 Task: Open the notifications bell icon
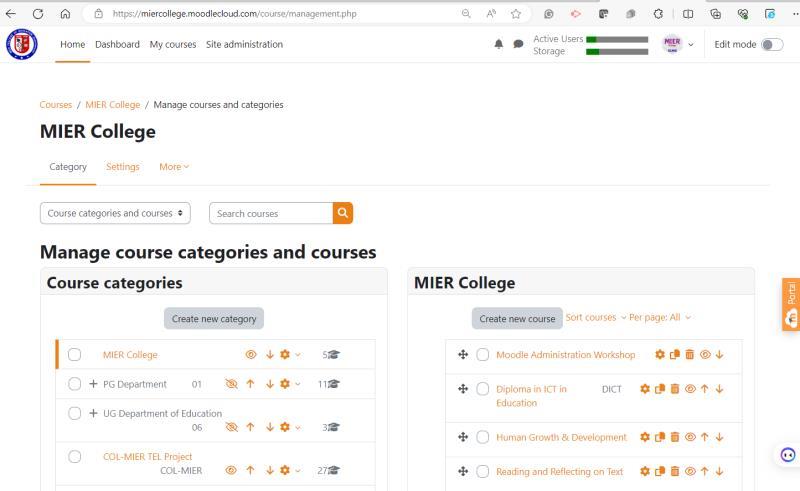point(498,44)
